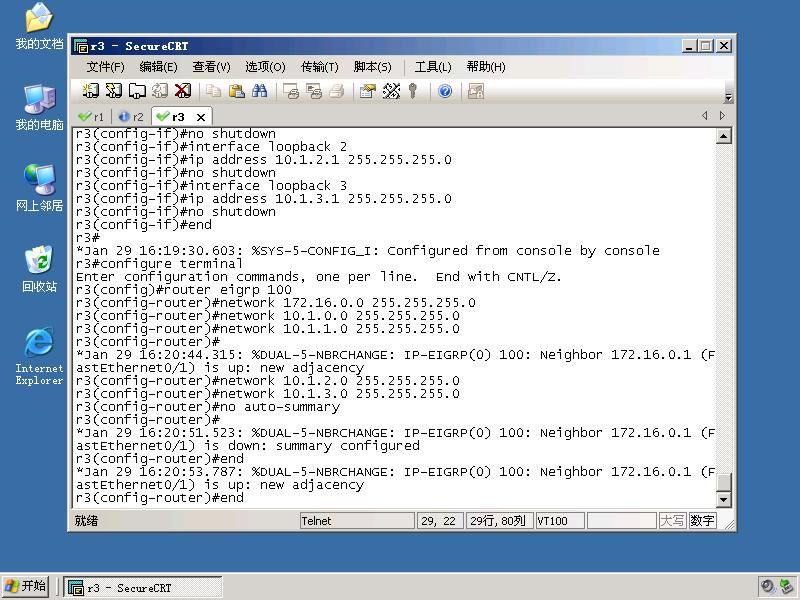
Task: Click the right arrow to show next tabs
Action: click(722, 116)
